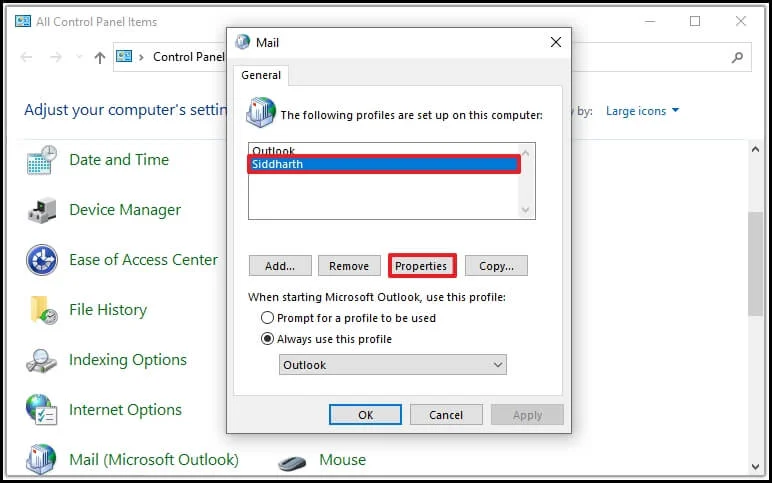Open the Date and Time icon

(42, 160)
